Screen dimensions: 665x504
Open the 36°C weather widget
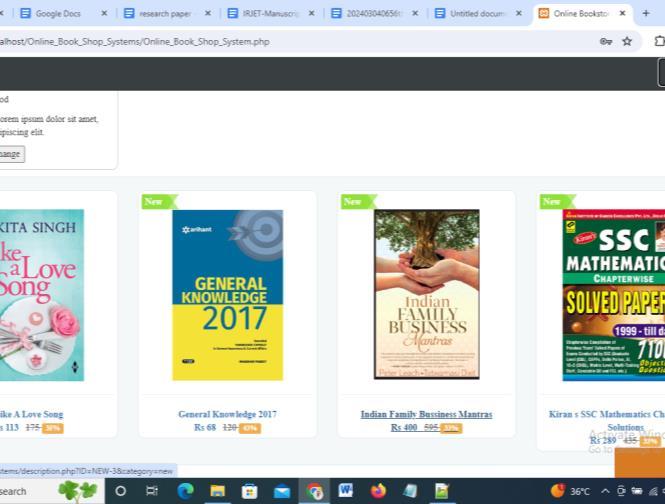[570, 491]
